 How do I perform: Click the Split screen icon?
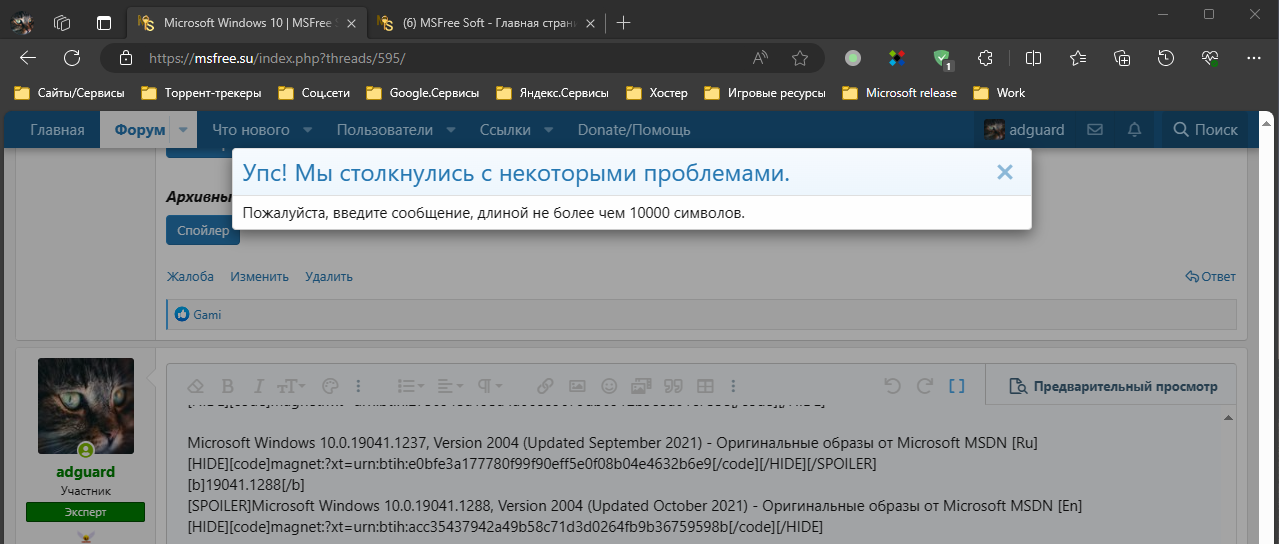tap(1034, 58)
